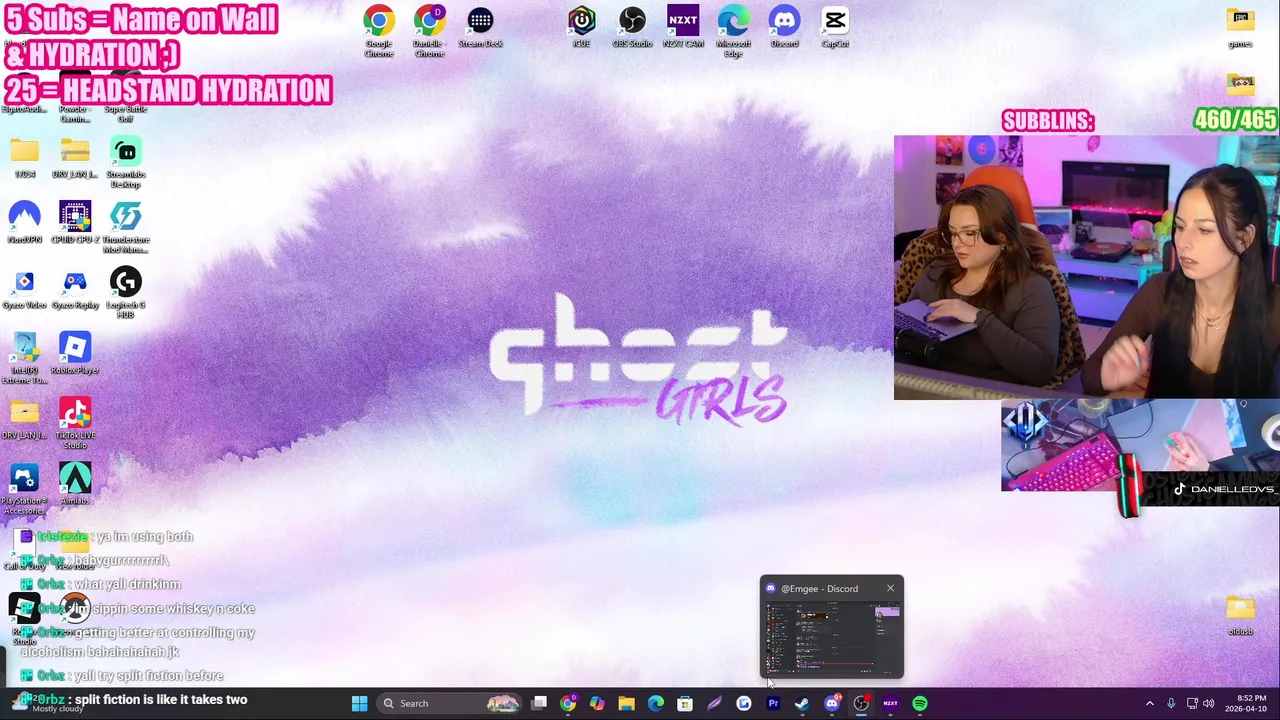The height and width of the screenshot is (720, 1280).
Task: Select the games folder on desktop
Action: [x=1240, y=27]
